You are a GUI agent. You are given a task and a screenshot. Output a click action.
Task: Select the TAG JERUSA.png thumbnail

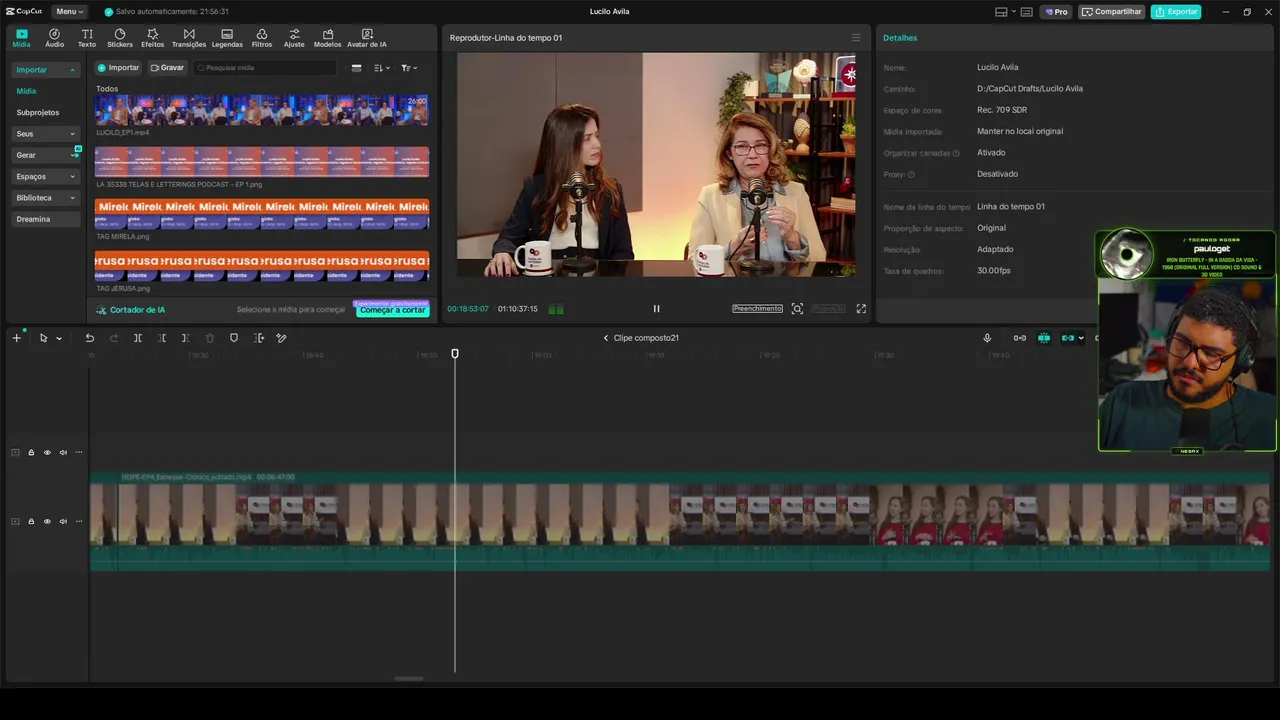262,266
